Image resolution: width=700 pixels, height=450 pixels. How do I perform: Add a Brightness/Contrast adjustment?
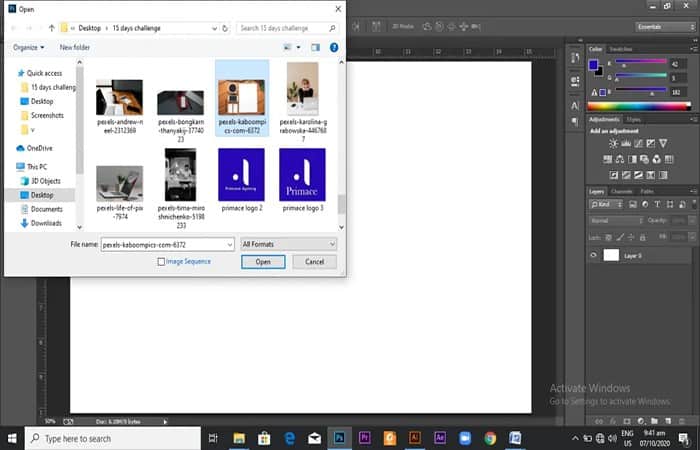tap(613, 143)
